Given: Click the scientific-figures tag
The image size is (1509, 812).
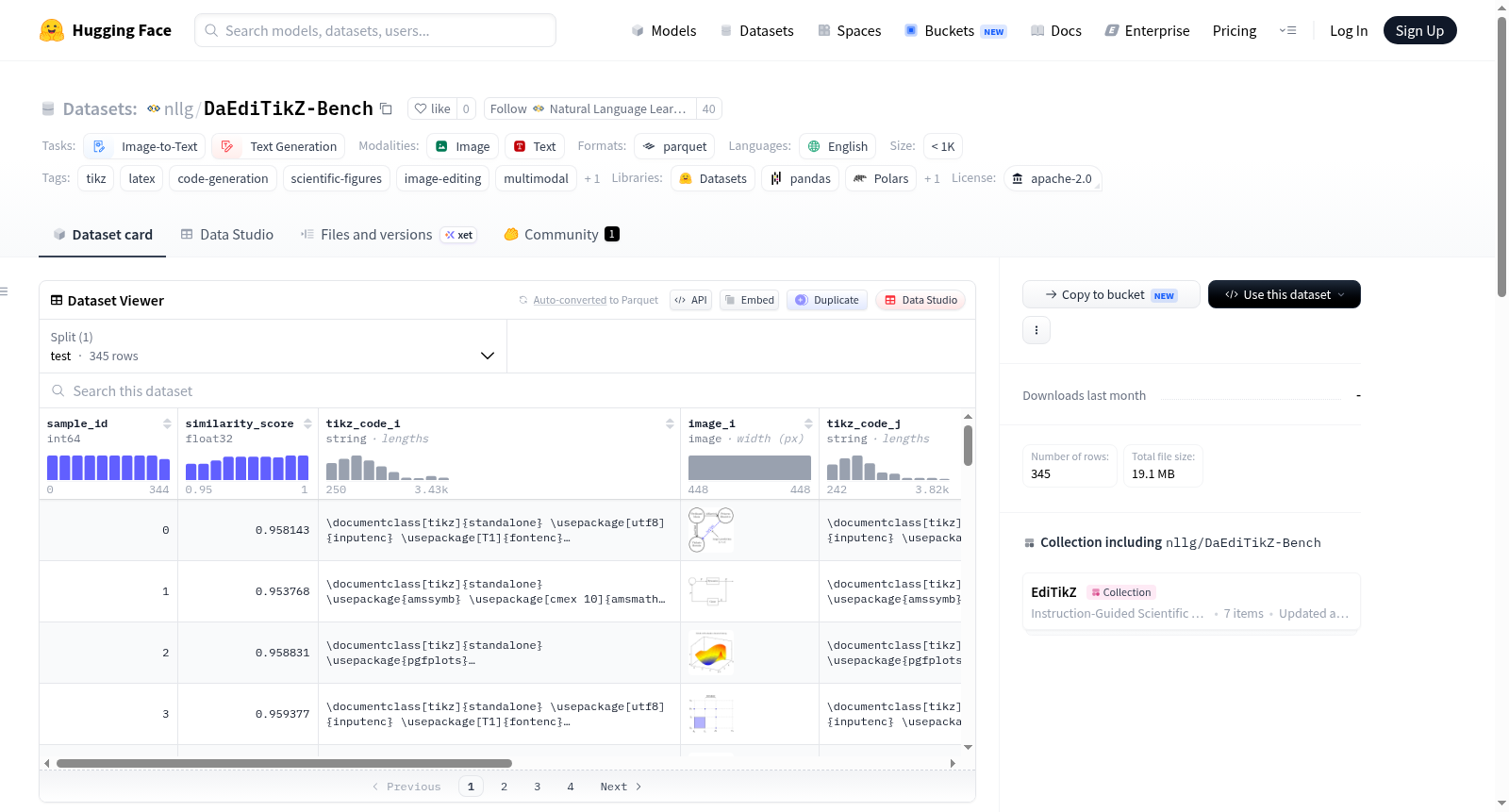Looking at the screenshot, I should tap(337, 178).
